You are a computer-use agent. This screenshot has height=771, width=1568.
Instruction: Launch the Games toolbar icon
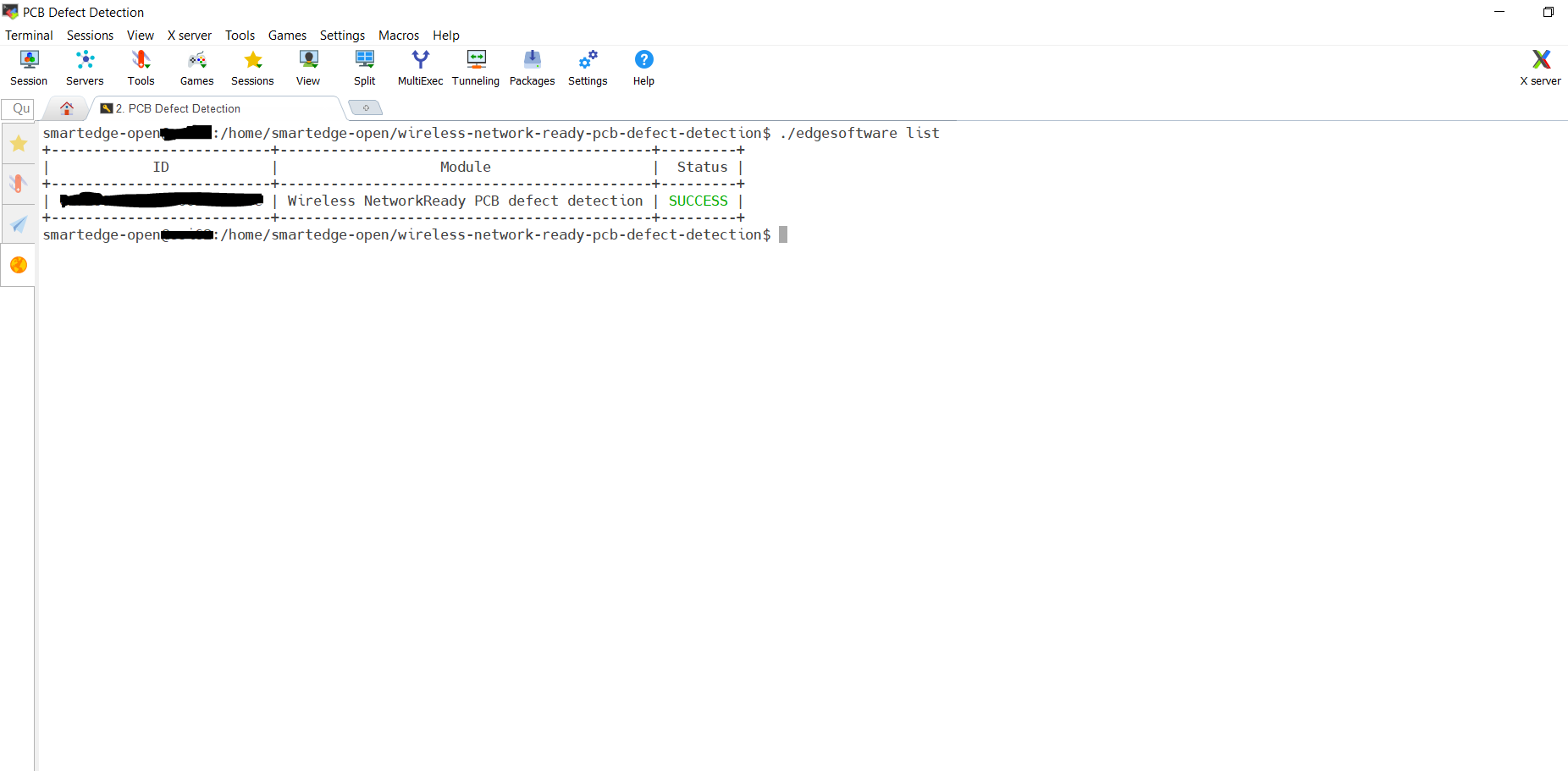click(x=196, y=68)
